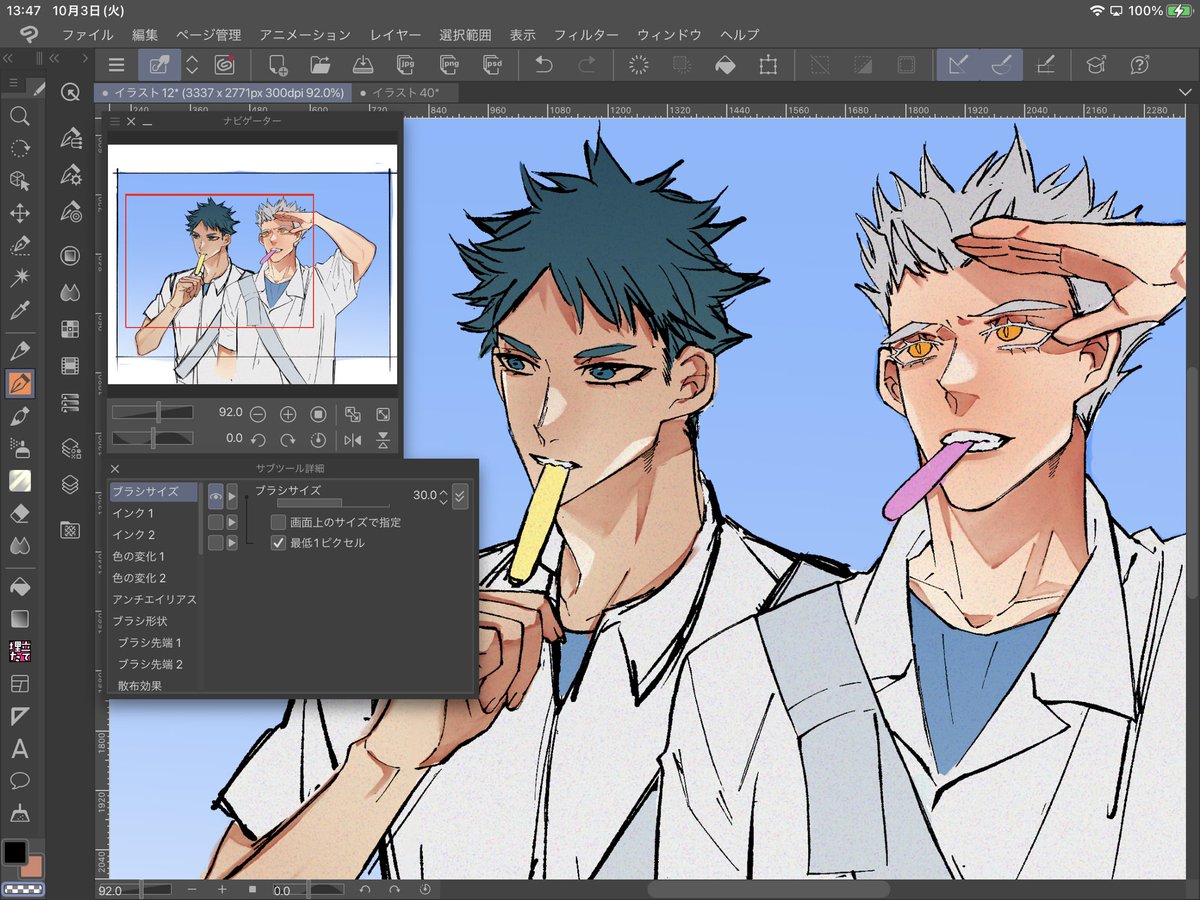
Task: Flip canvas vertically in Navigator
Action: click(383, 440)
